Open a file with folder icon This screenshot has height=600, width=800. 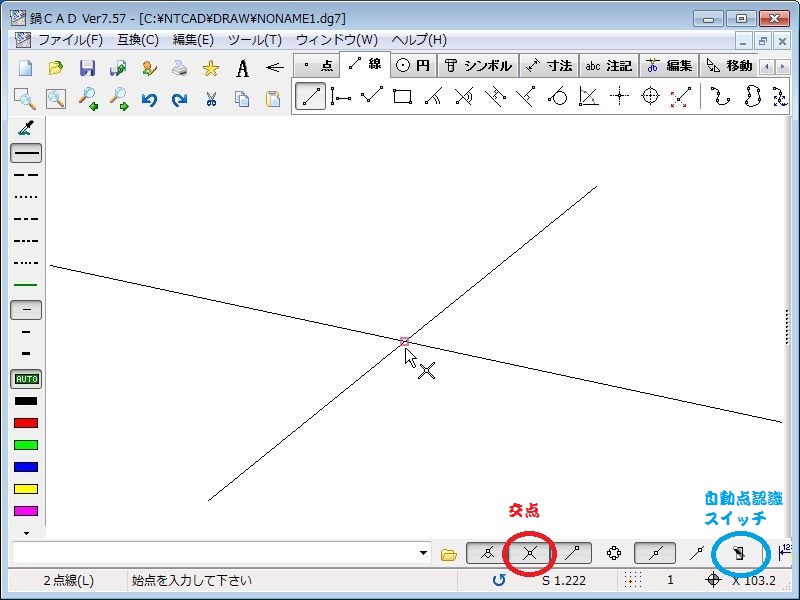coord(56,68)
